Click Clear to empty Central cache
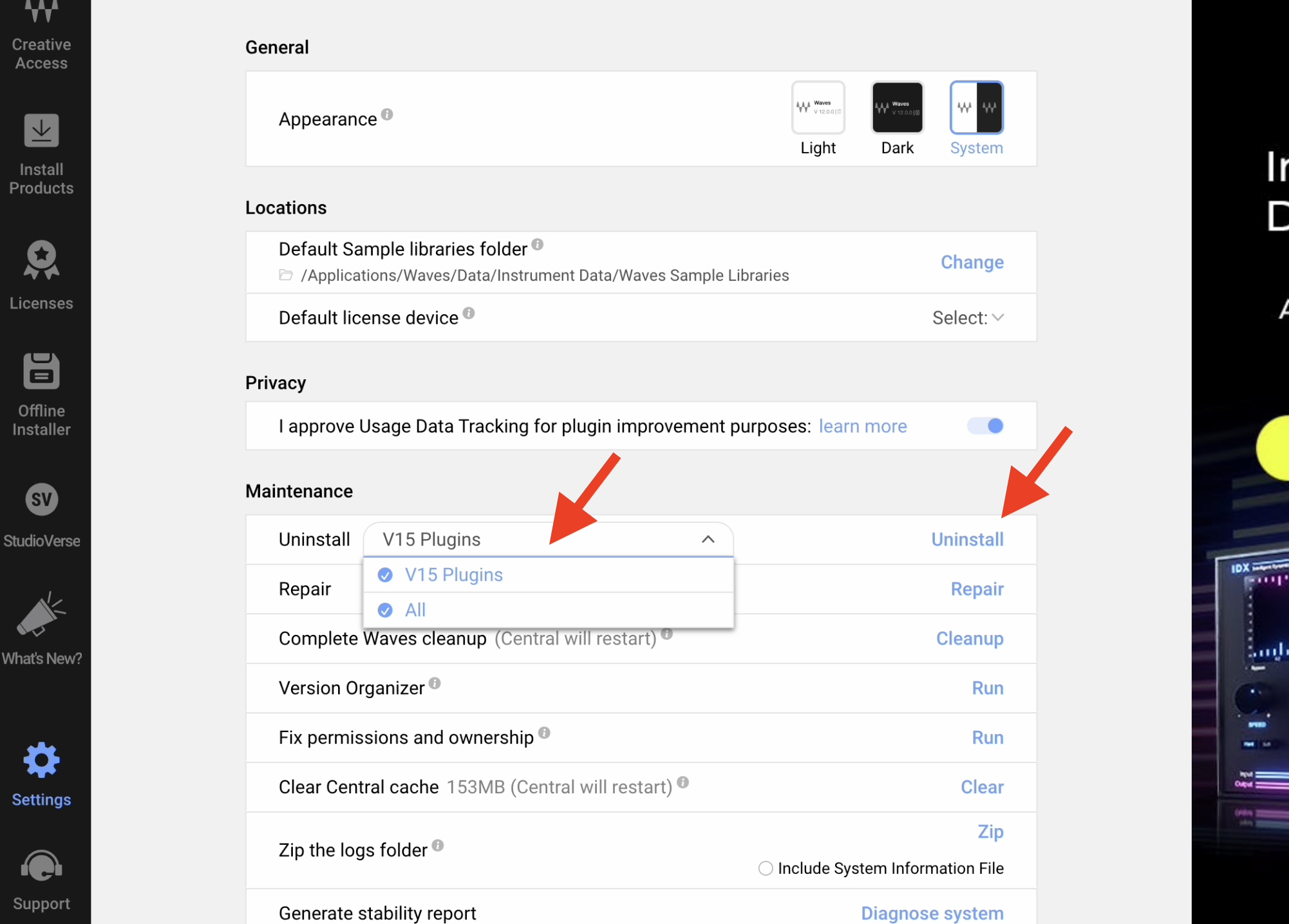Viewport: 1289px width, 924px height. (x=981, y=787)
